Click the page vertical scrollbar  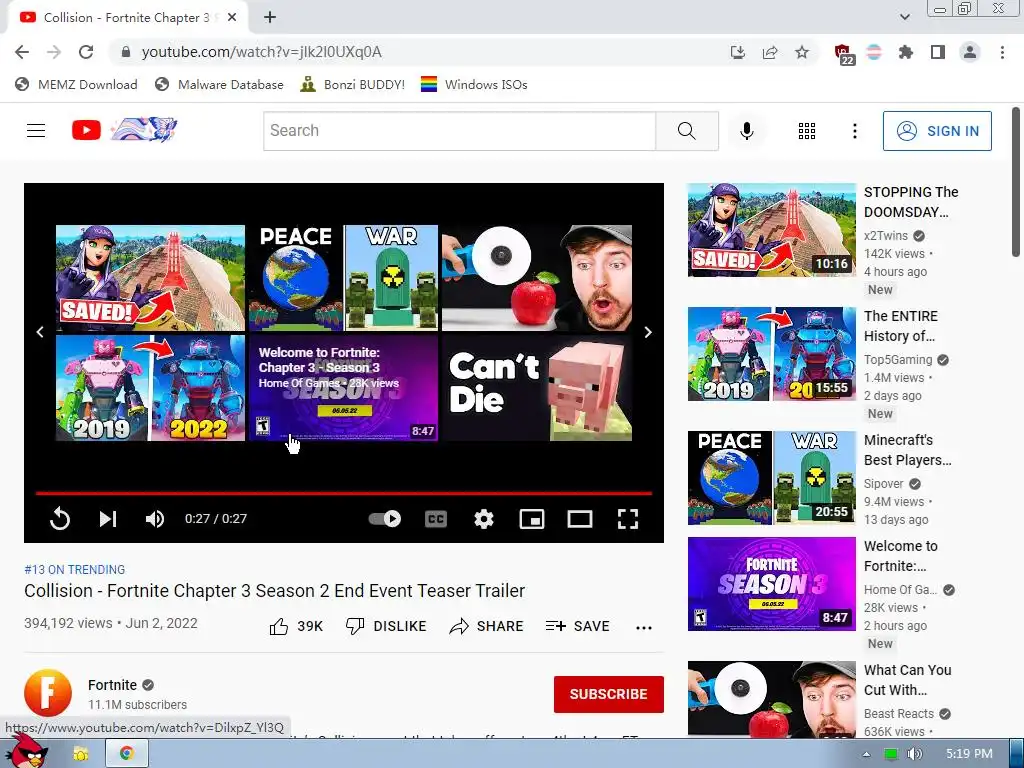point(1016,183)
